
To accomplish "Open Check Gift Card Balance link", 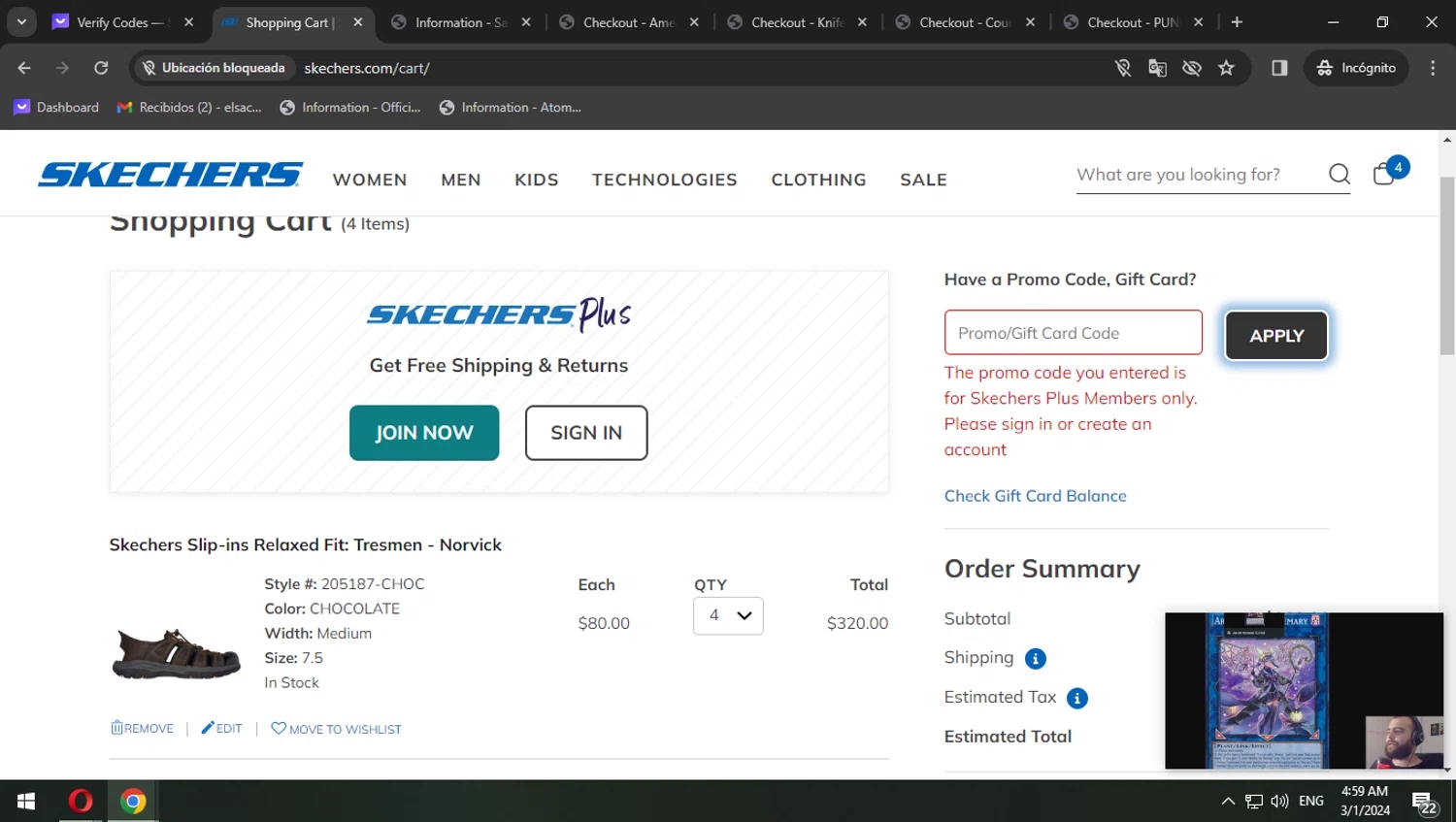I will (1035, 496).
